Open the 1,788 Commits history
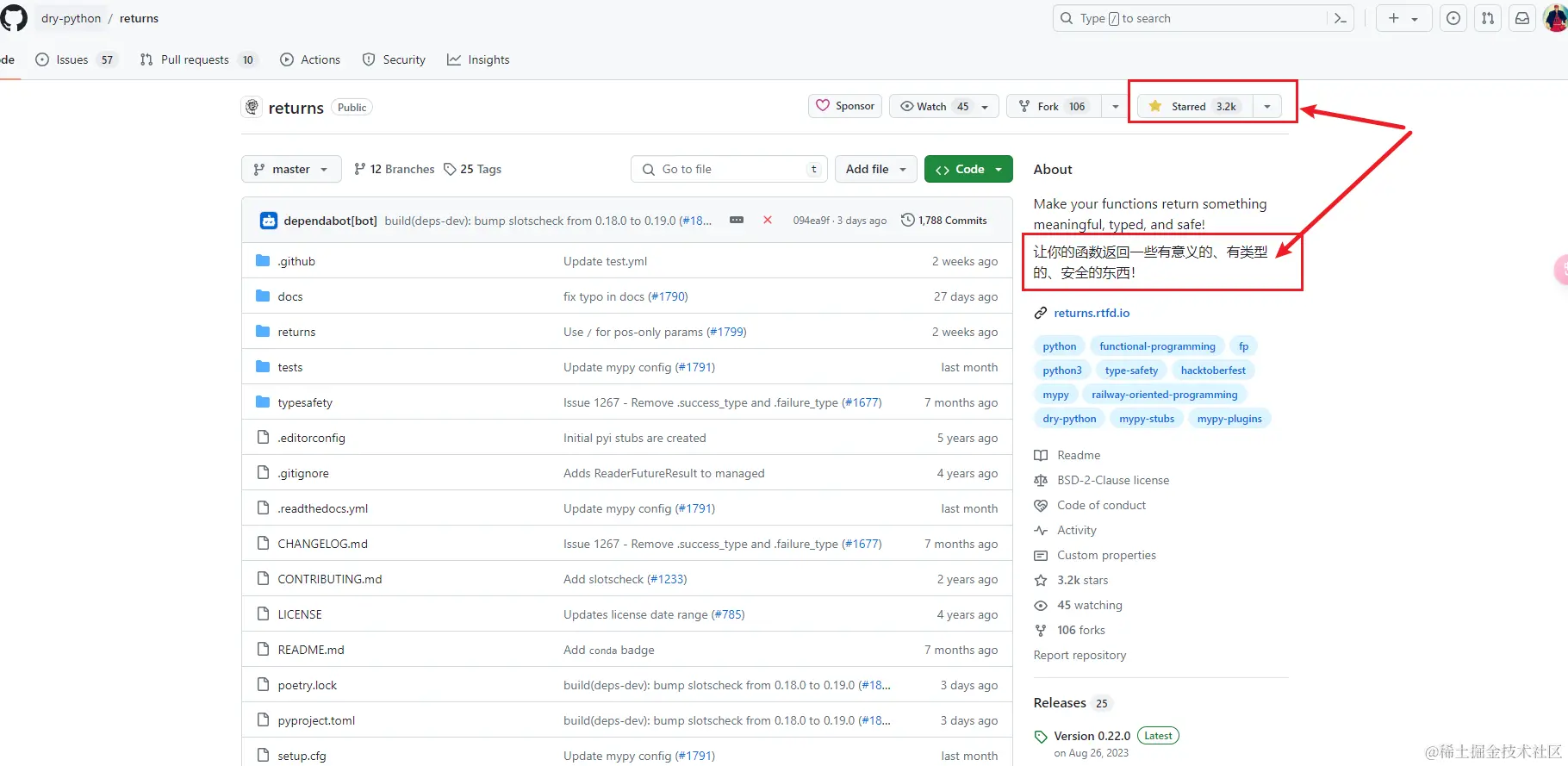This screenshot has width=1568, height=766. point(943,221)
